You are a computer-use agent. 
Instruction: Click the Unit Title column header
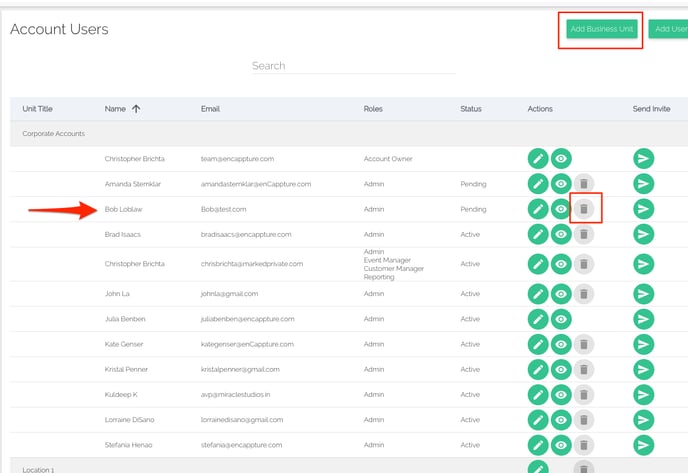coord(37,109)
